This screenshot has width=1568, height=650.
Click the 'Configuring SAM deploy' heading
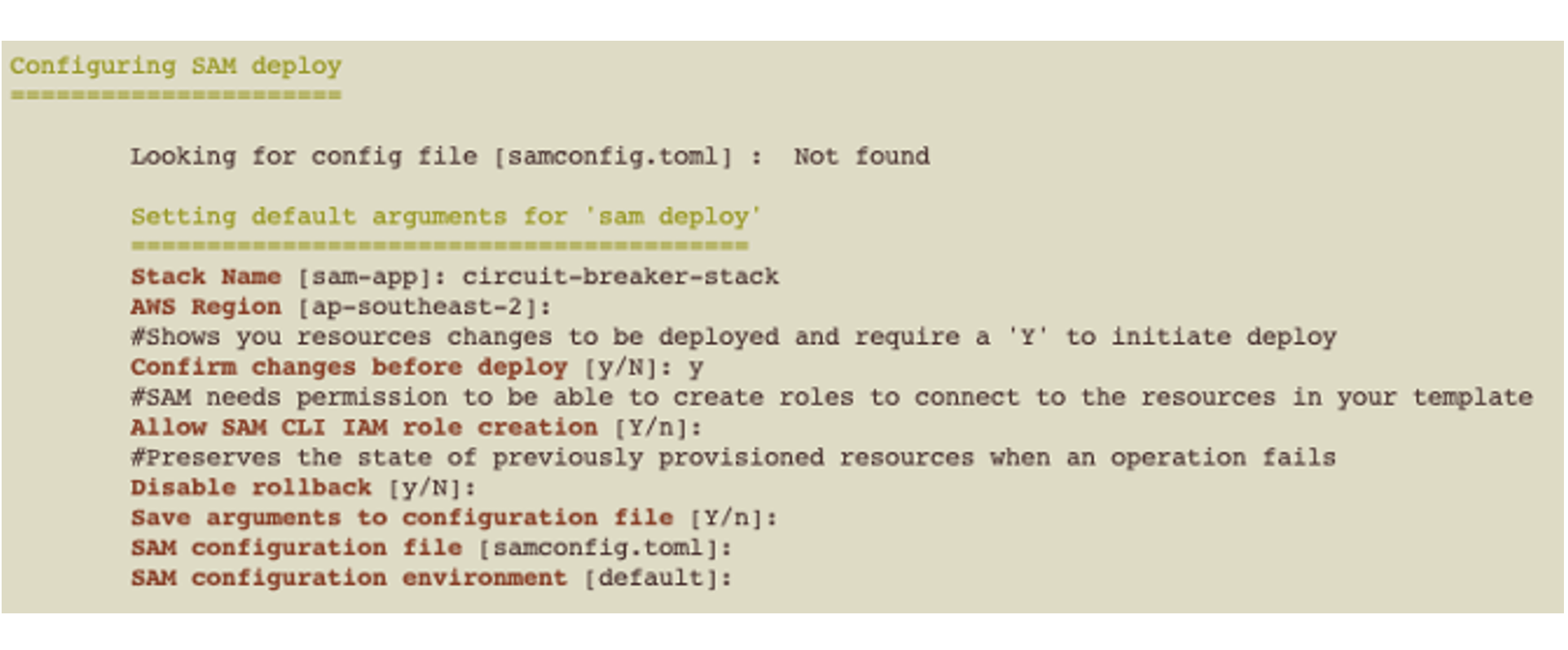click(x=175, y=66)
